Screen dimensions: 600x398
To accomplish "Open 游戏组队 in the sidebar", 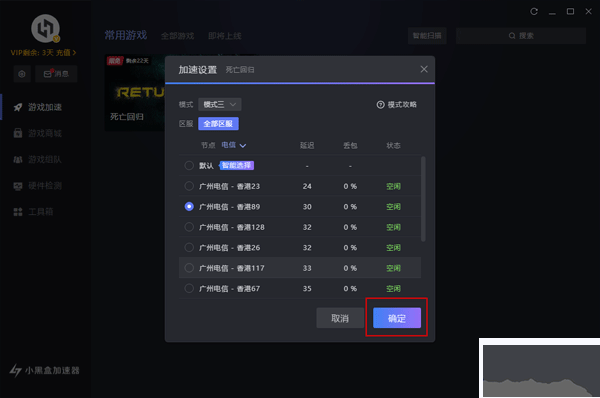I will pos(45,159).
